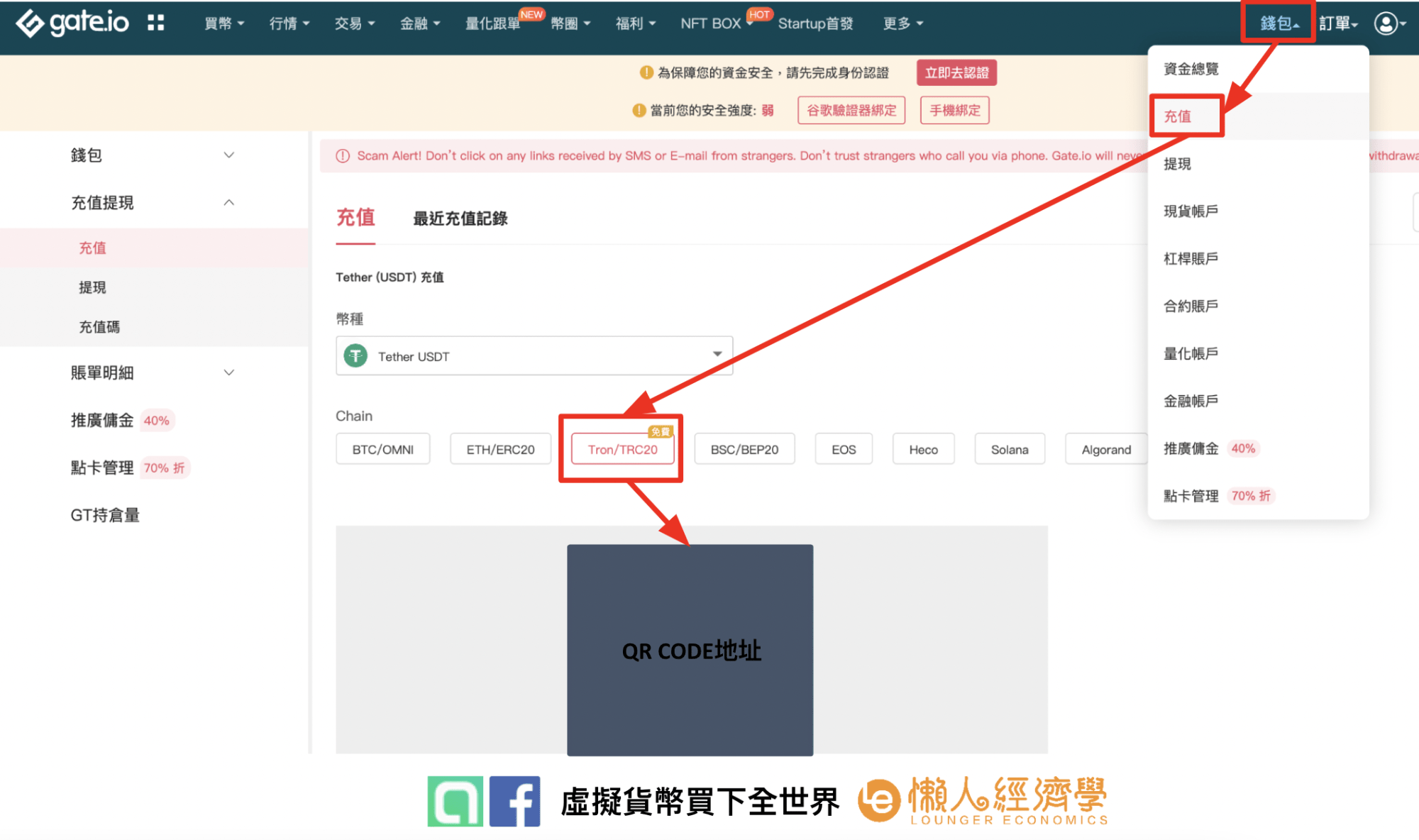Click the scam alert warning icon
The height and width of the screenshot is (840, 1419).
[343, 156]
